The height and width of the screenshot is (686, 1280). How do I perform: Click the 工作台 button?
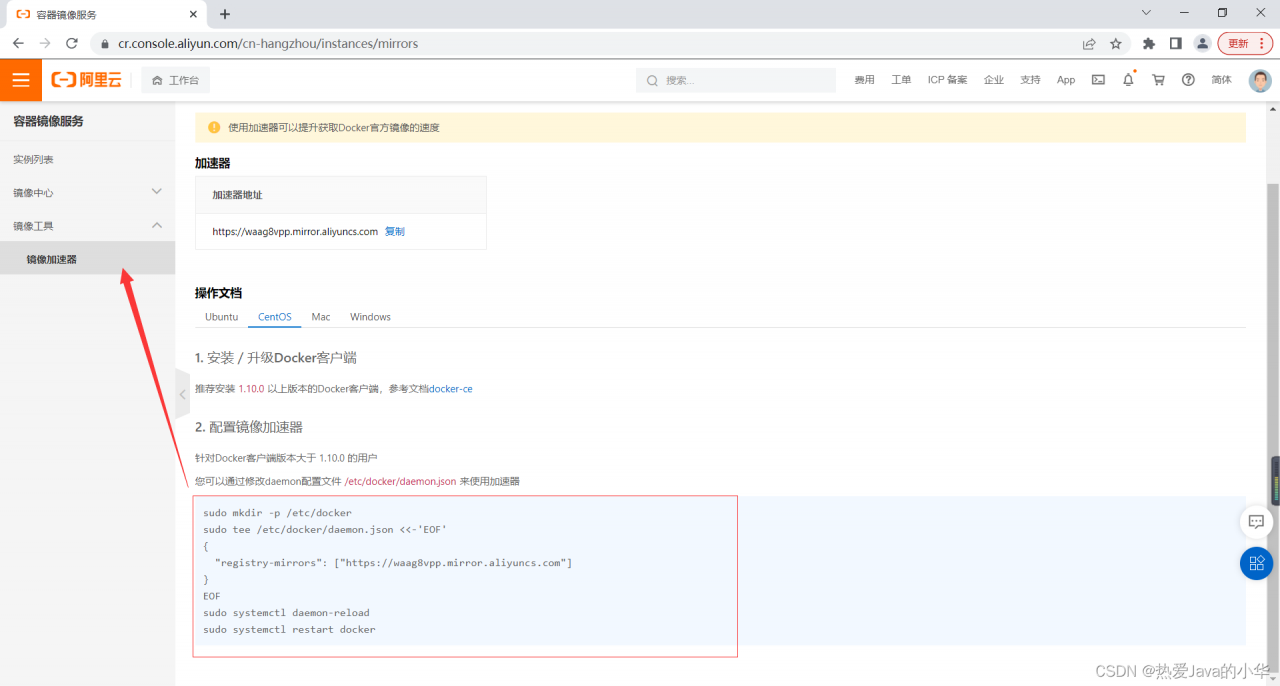pos(175,80)
